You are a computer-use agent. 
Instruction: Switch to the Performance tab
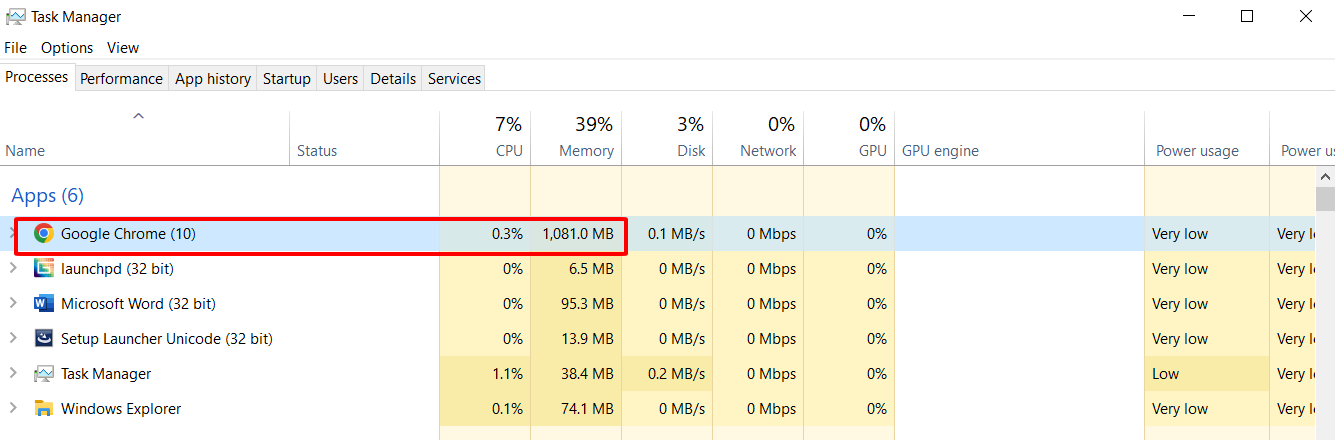(121, 79)
